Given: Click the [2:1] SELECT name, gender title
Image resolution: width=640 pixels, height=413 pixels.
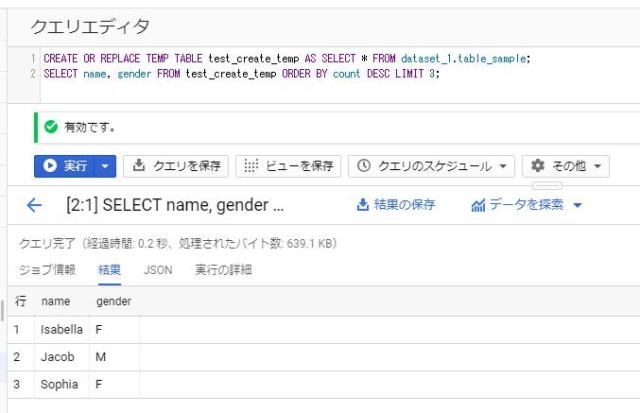Looking at the screenshot, I should pos(175,205).
